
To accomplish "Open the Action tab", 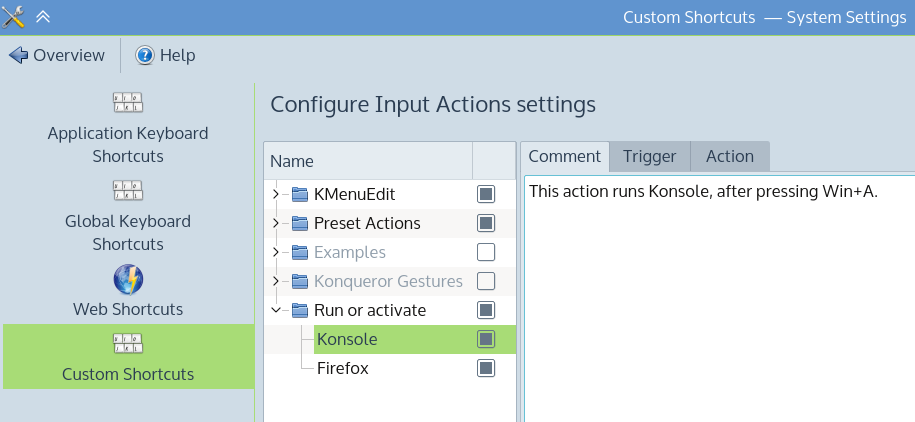I will tap(729, 156).
